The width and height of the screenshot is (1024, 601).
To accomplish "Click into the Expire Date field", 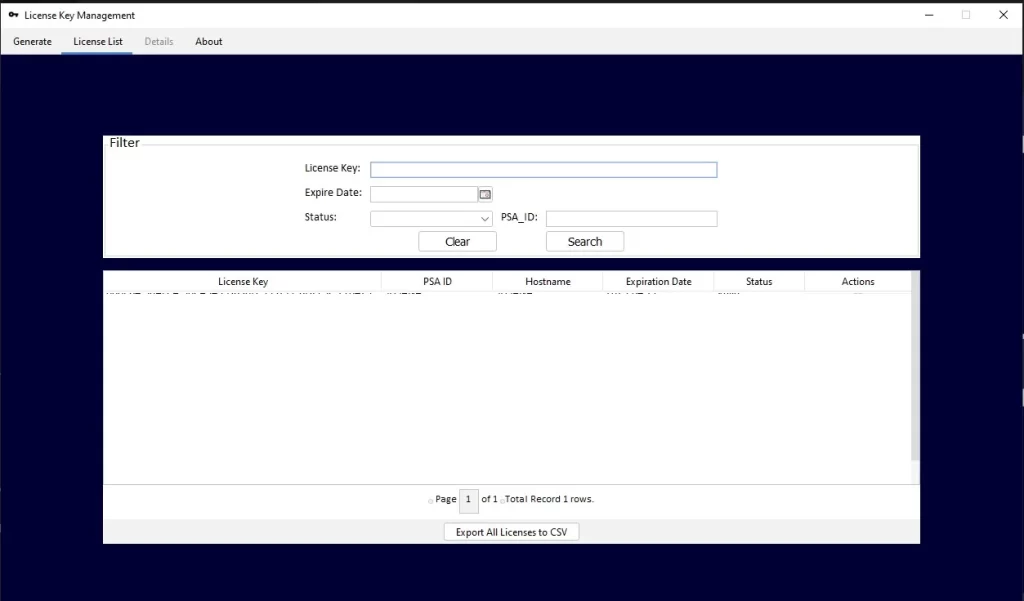I will click(423, 194).
